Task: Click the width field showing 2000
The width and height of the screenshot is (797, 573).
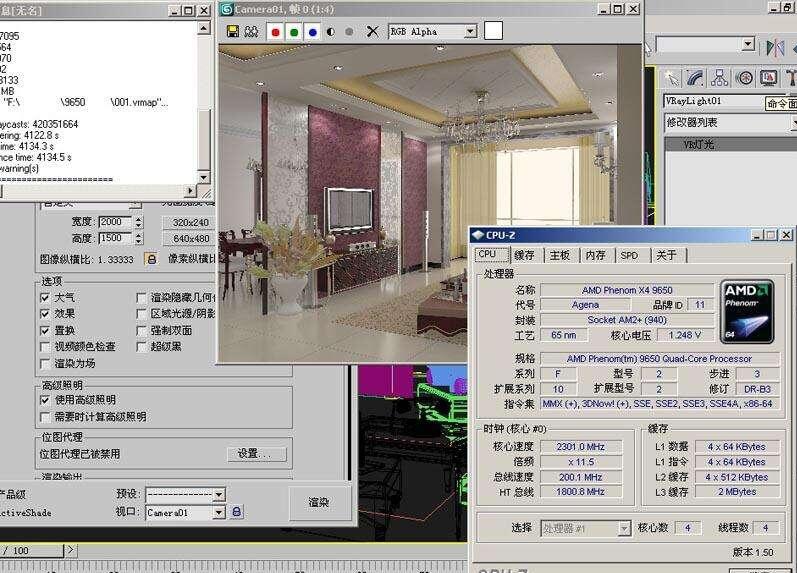Action: tap(114, 222)
